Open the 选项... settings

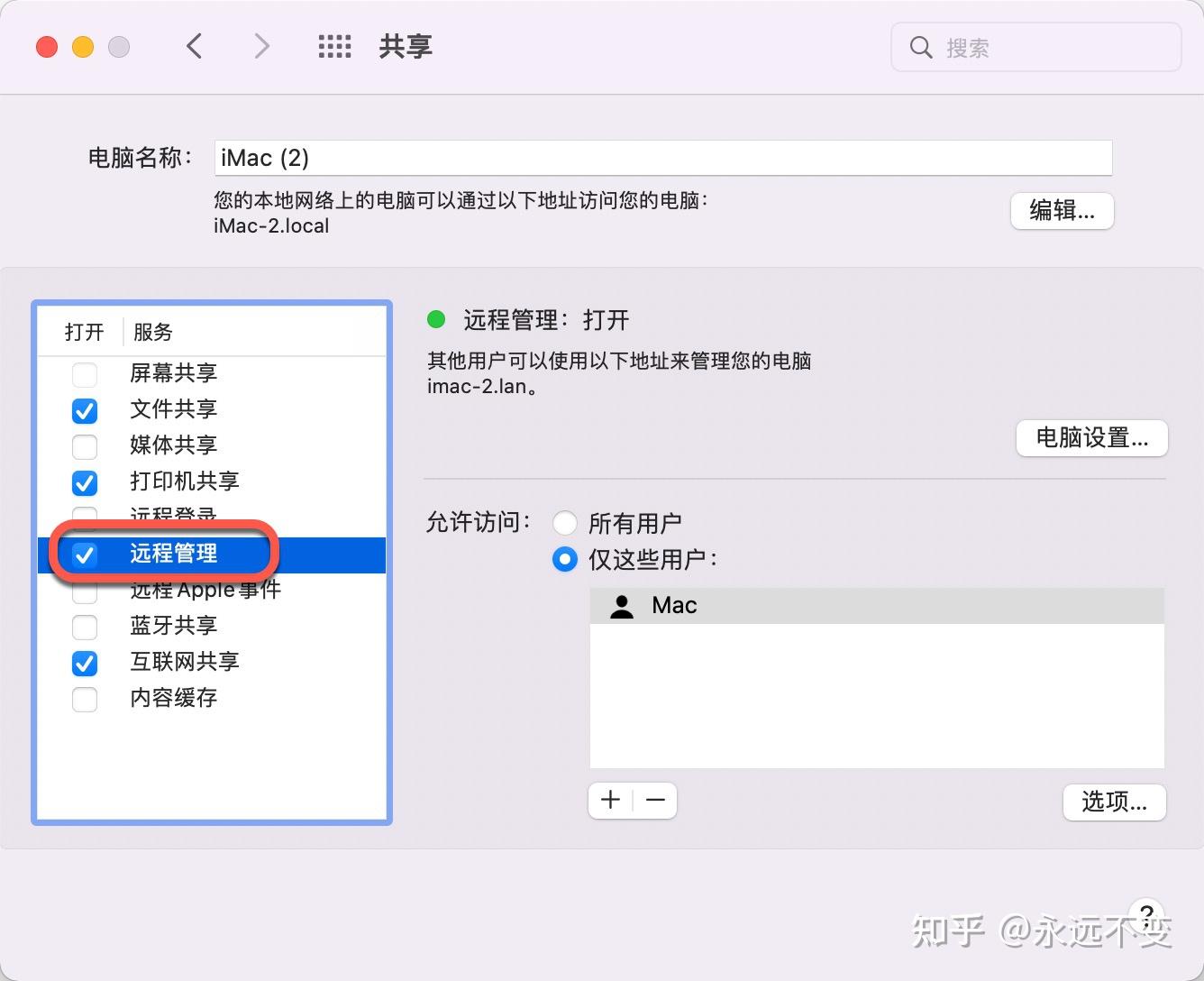point(1114,802)
